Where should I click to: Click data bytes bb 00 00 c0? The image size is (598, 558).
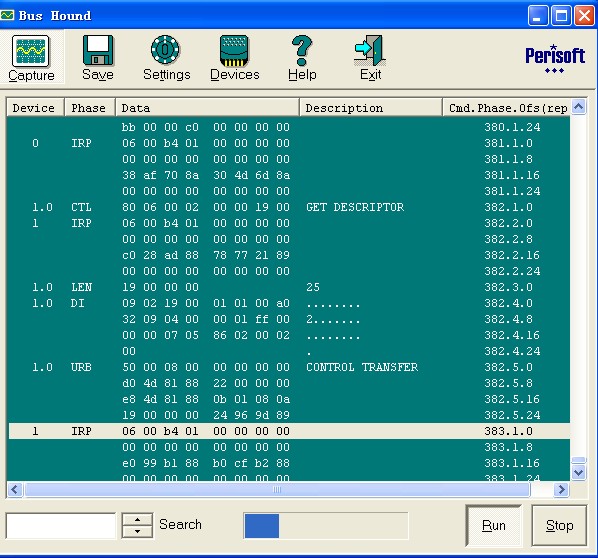160,127
